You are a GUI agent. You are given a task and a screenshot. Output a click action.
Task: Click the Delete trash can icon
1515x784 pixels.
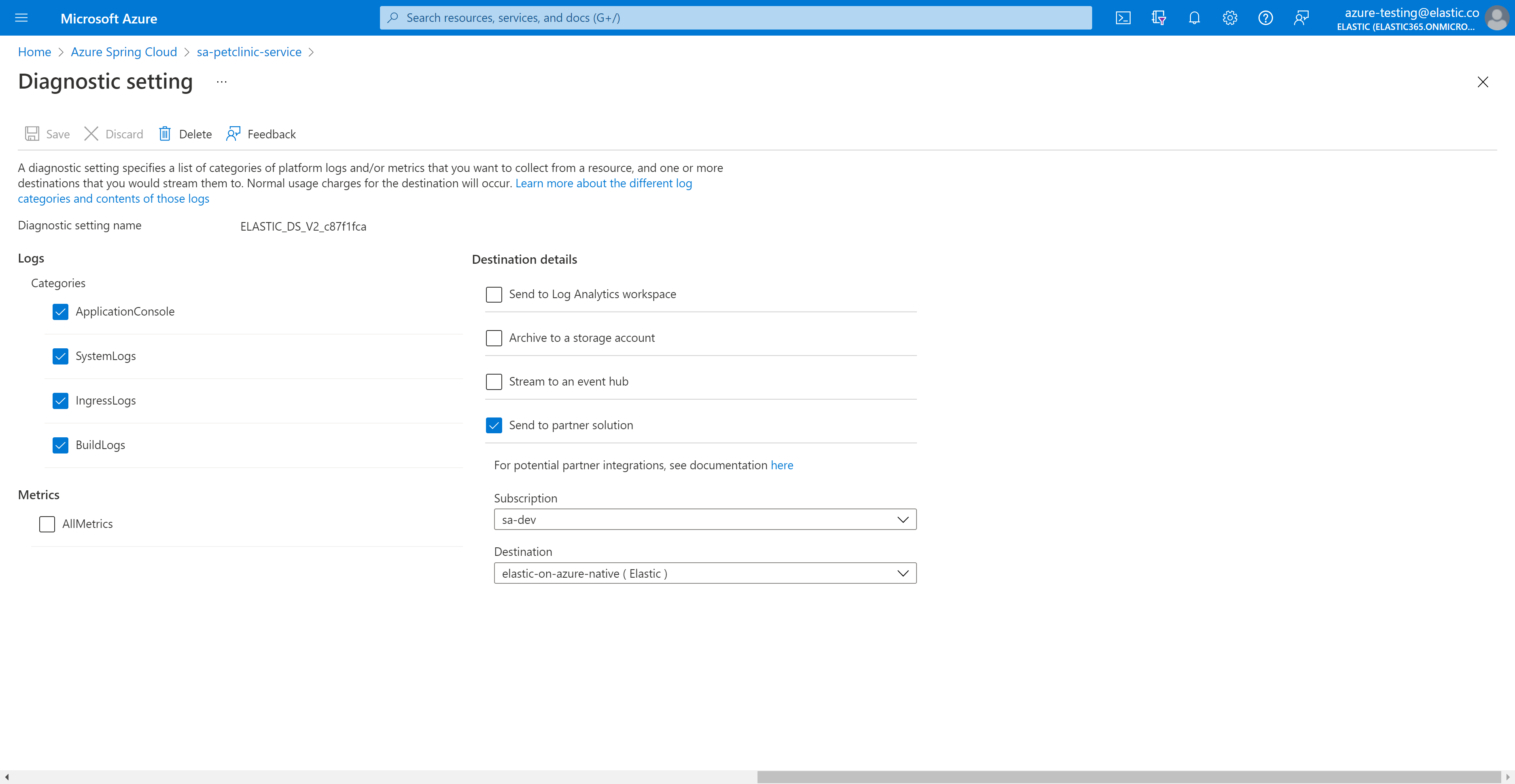(x=165, y=133)
